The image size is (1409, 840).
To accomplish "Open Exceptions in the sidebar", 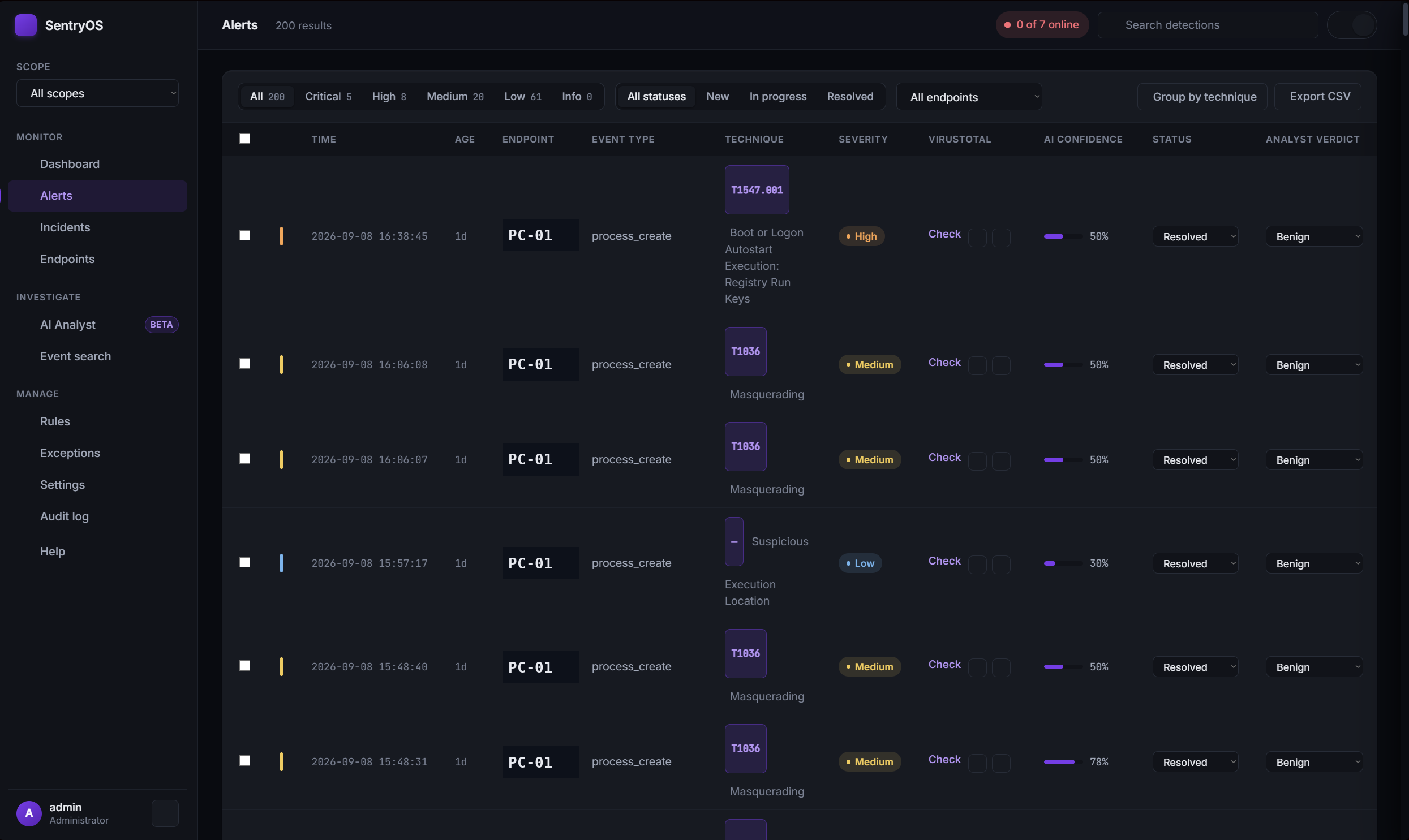I will pyautogui.click(x=97, y=454).
